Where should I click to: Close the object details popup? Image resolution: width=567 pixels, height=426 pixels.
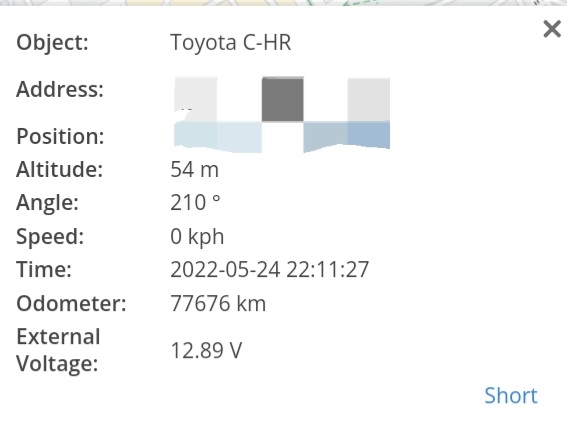(552, 29)
